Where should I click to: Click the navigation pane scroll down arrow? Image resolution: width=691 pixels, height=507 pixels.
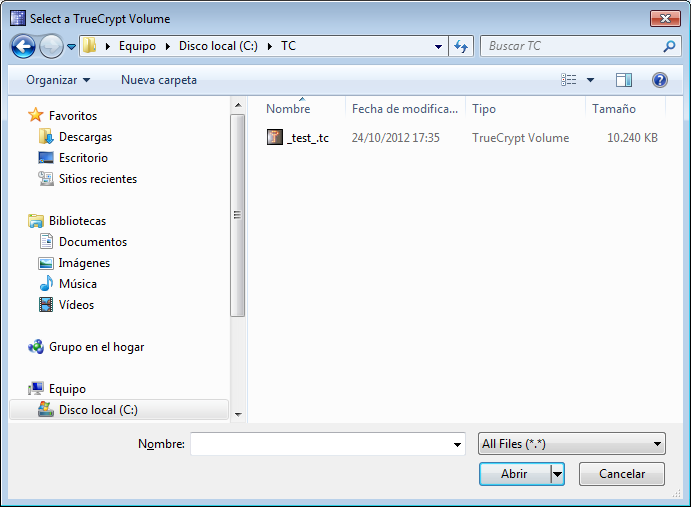coord(238,414)
